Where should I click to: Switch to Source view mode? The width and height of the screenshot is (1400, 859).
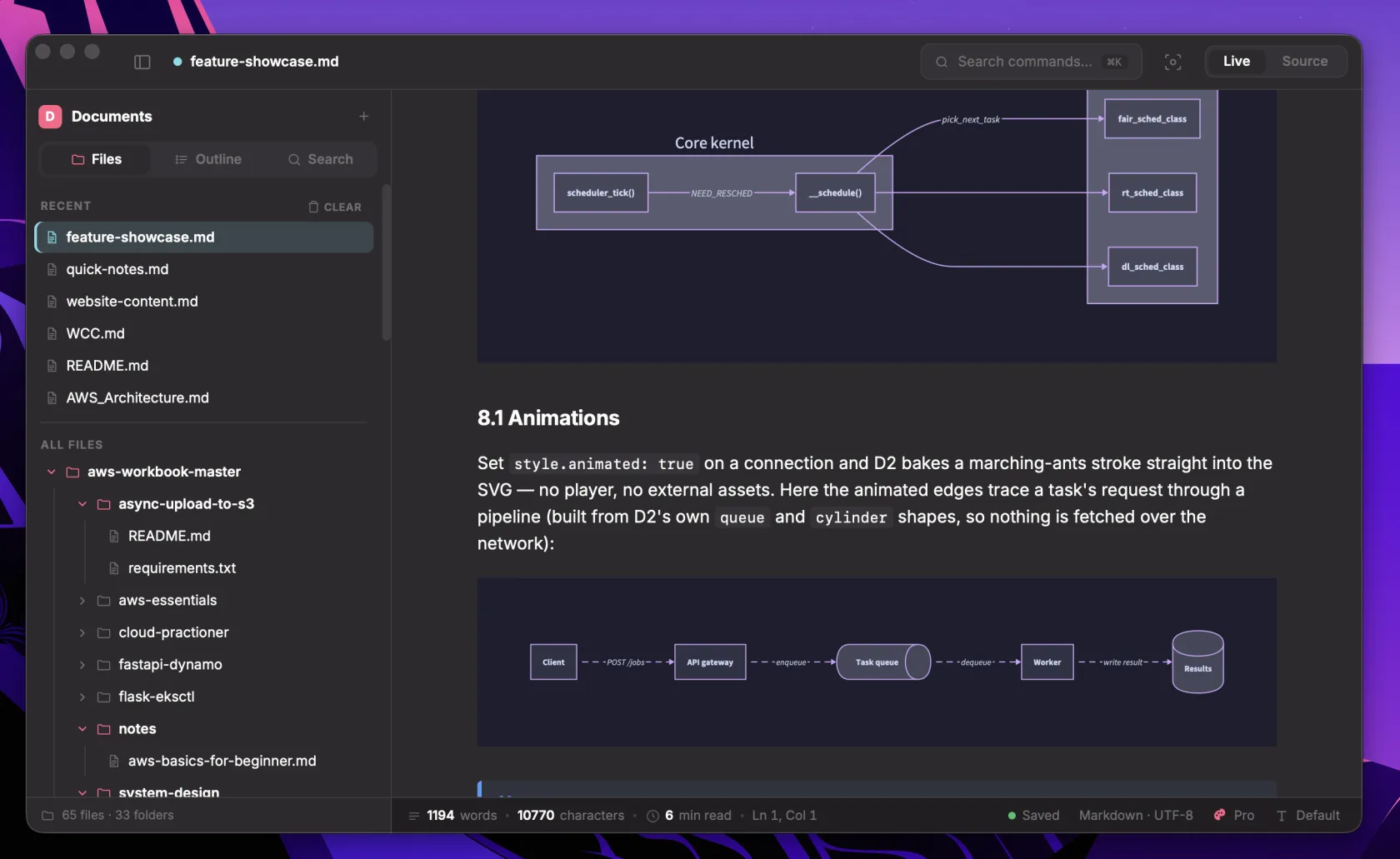point(1304,62)
